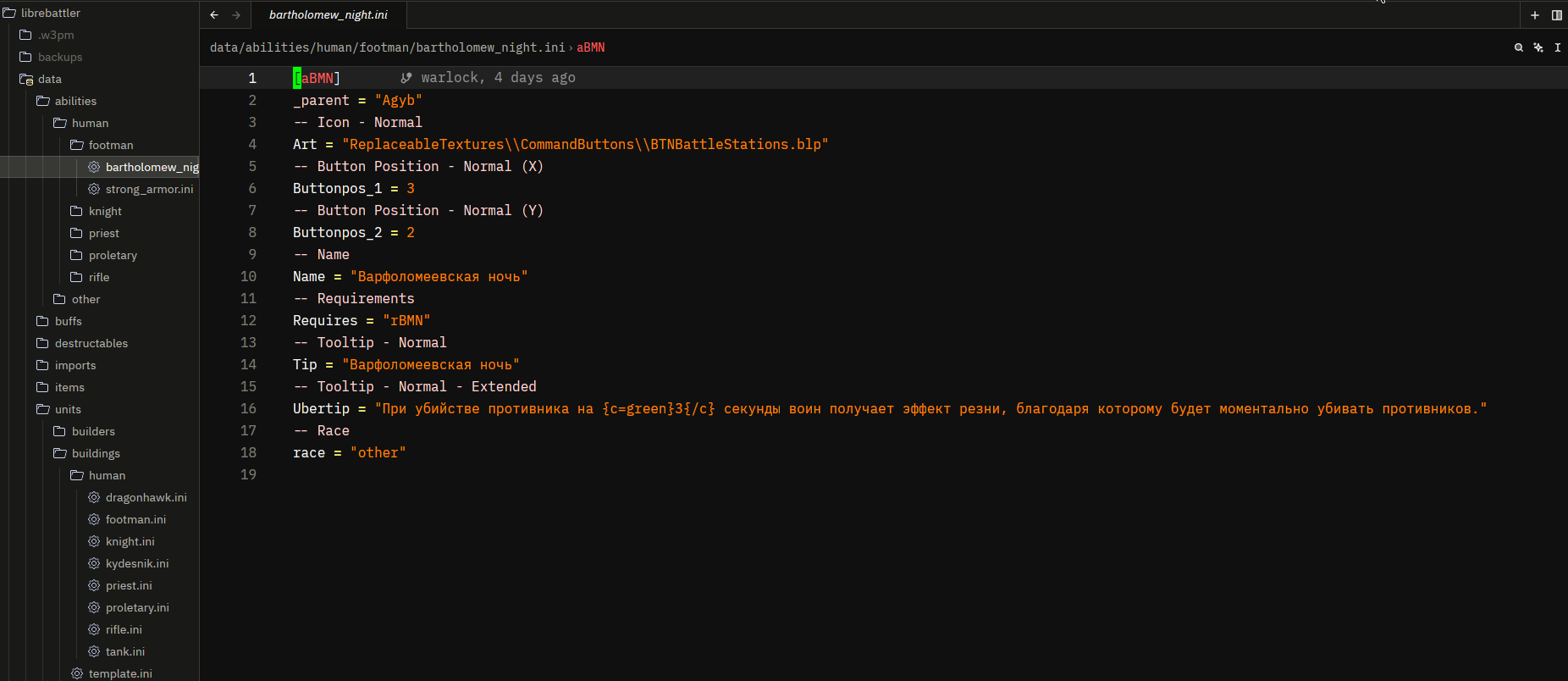Image resolution: width=1568 pixels, height=681 pixels.
Task: Collapse the abilities folder
Action: point(75,101)
